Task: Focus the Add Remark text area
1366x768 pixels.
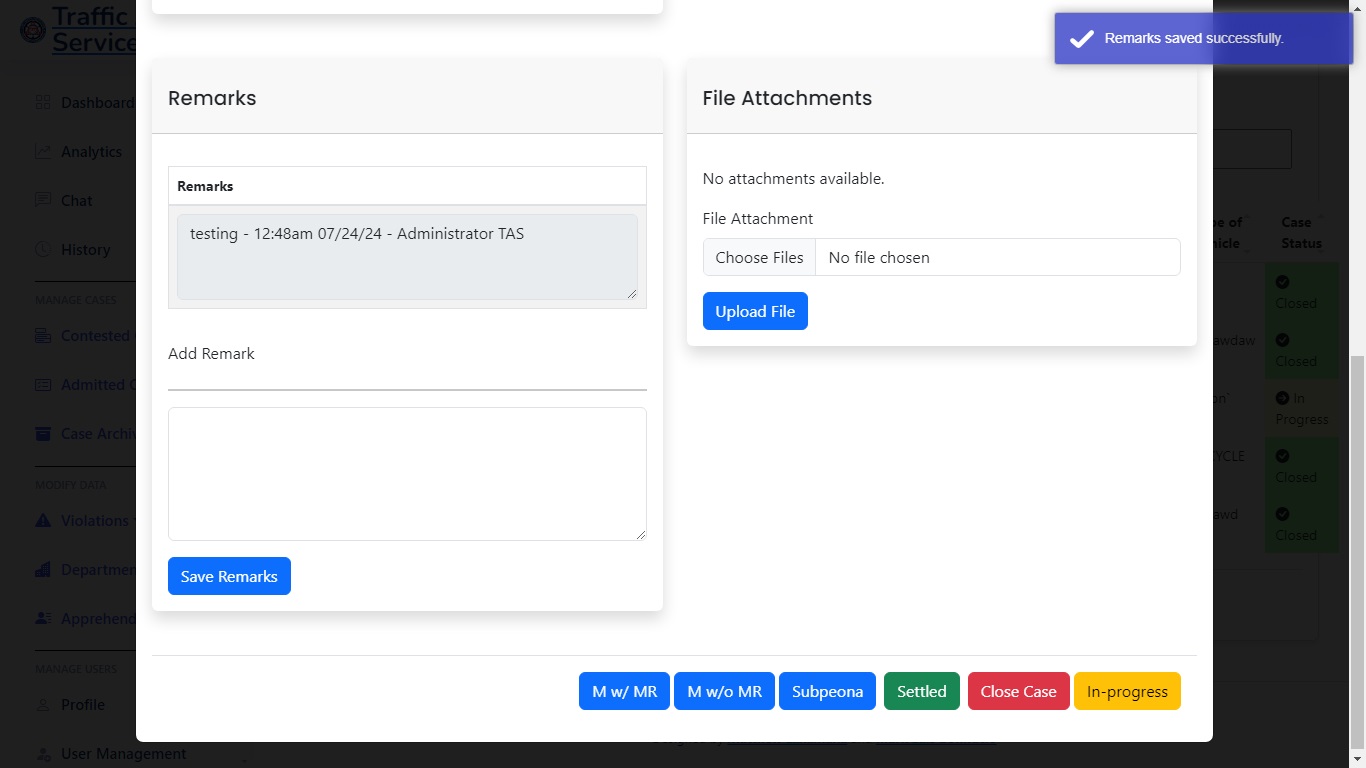Action: pos(407,473)
